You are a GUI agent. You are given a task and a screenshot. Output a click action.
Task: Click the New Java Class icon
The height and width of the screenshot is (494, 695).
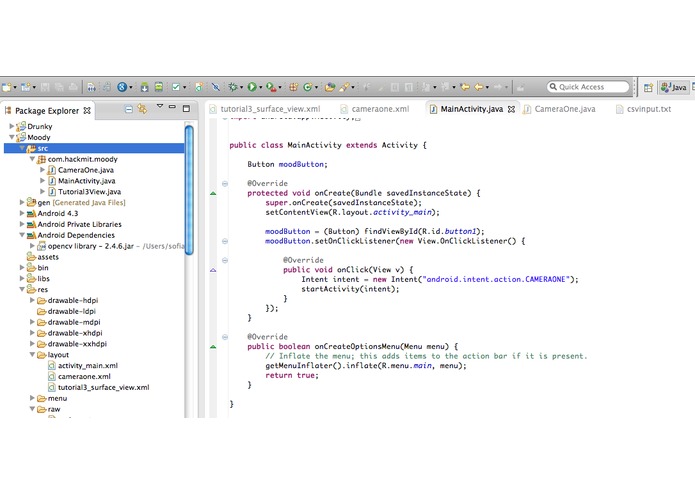307,87
